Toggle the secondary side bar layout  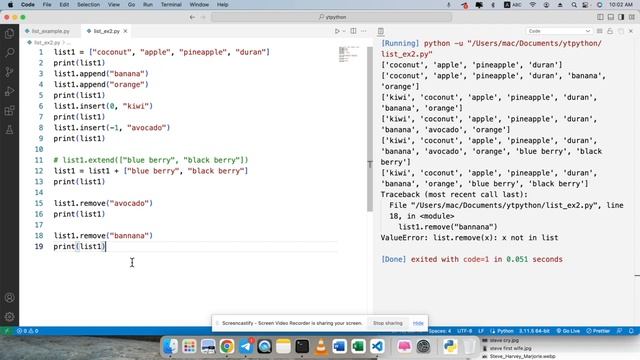click(x=621, y=17)
